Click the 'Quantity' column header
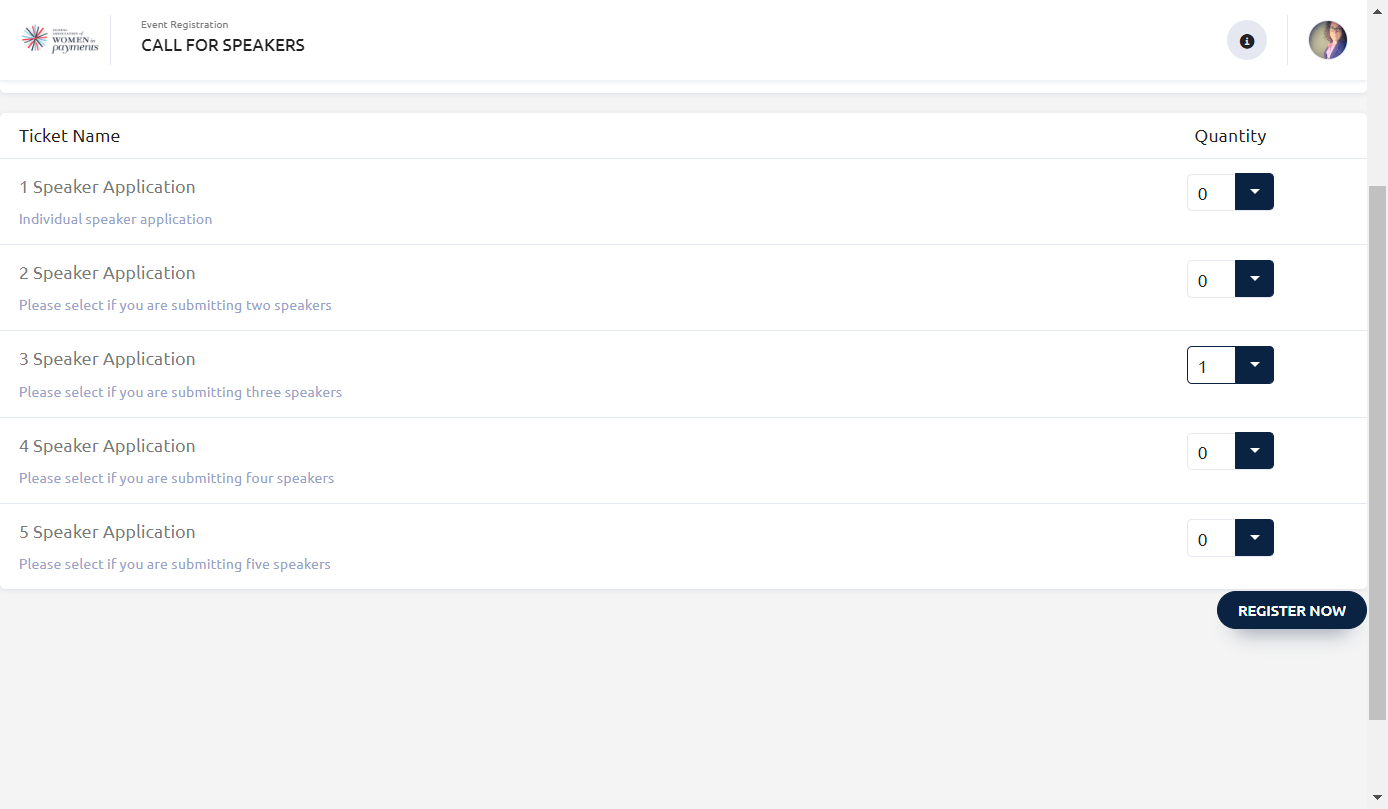 point(1230,136)
